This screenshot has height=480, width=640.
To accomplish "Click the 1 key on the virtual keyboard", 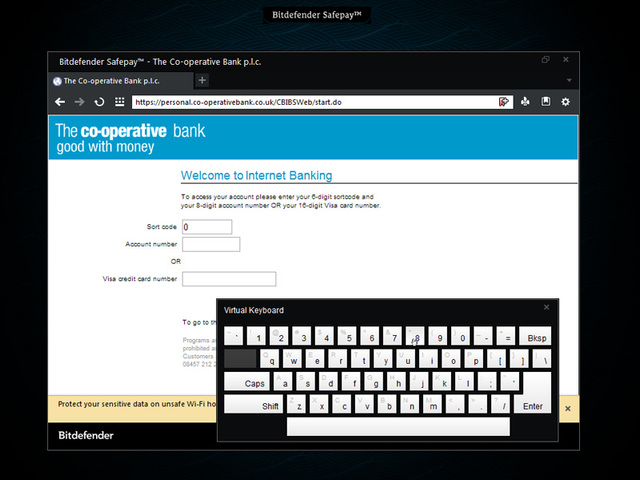I will [x=256, y=336].
